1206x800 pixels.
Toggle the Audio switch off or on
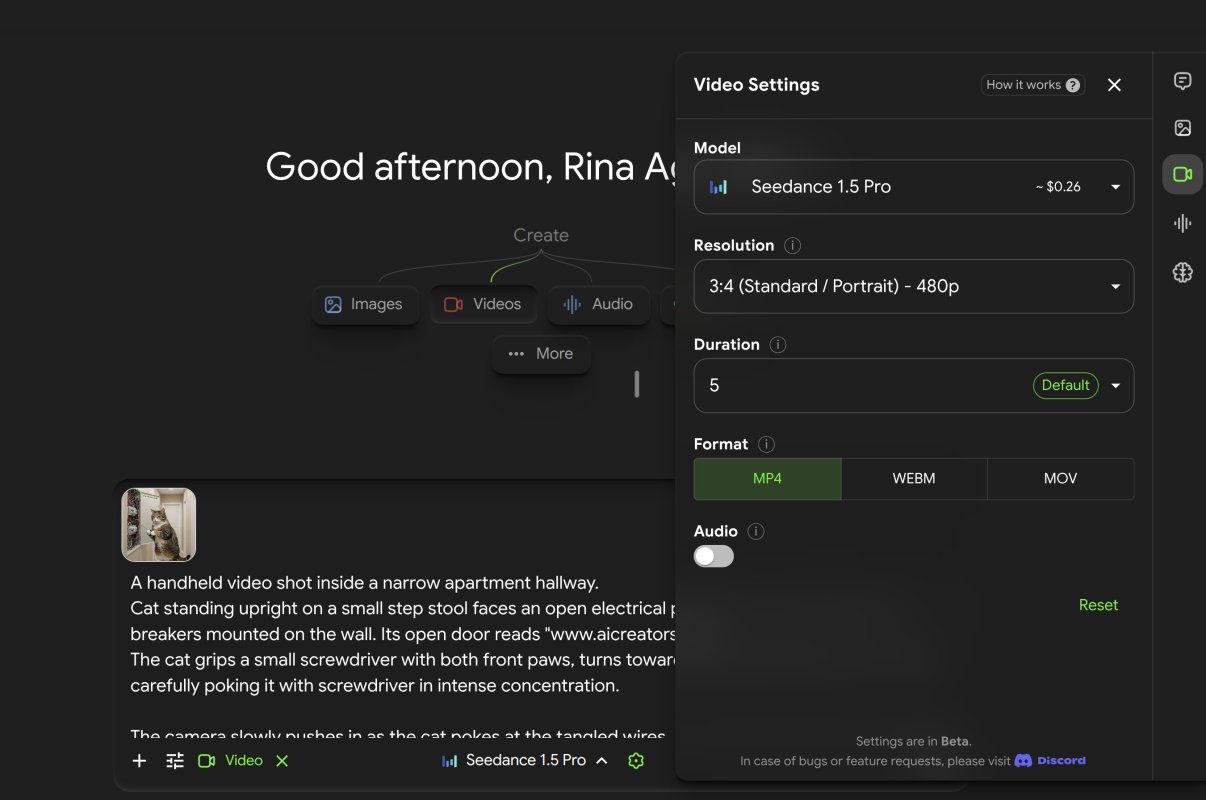713,555
